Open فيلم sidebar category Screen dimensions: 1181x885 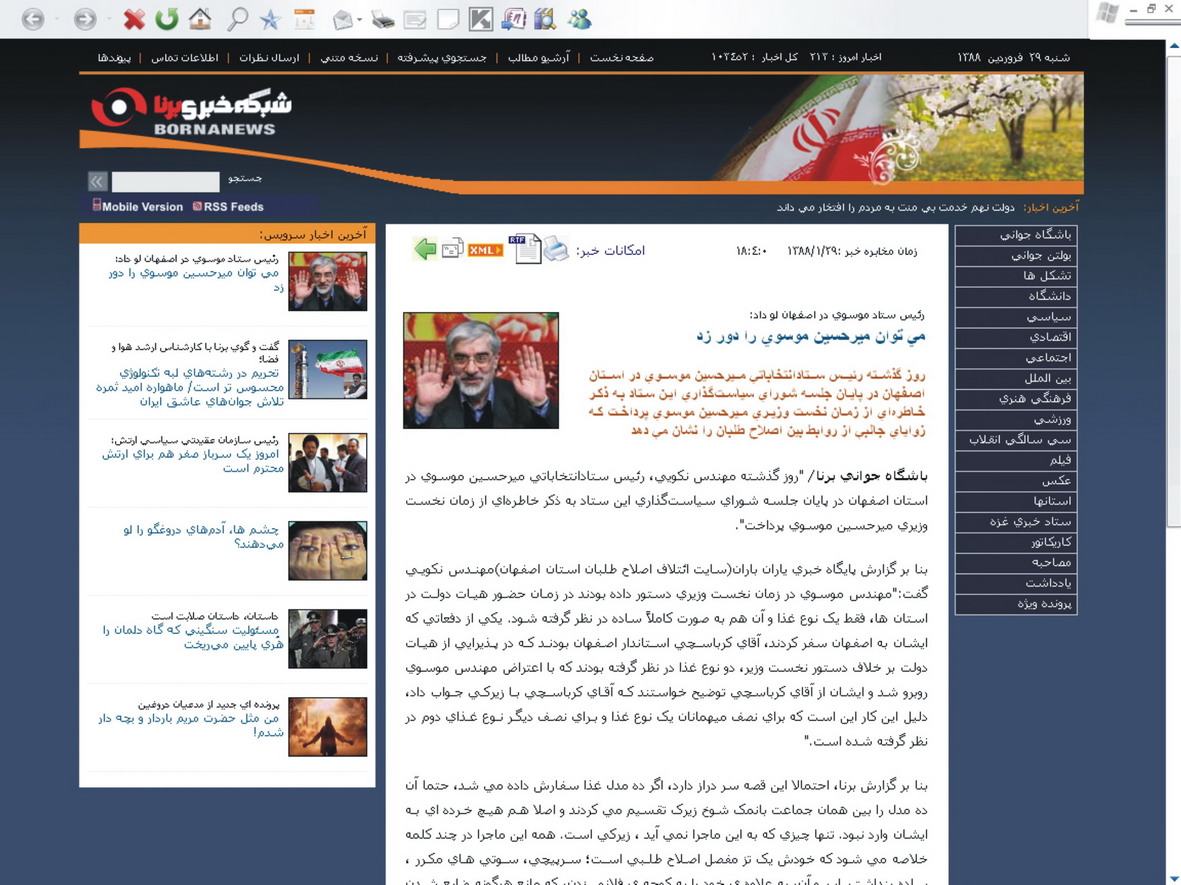pos(1015,460)
